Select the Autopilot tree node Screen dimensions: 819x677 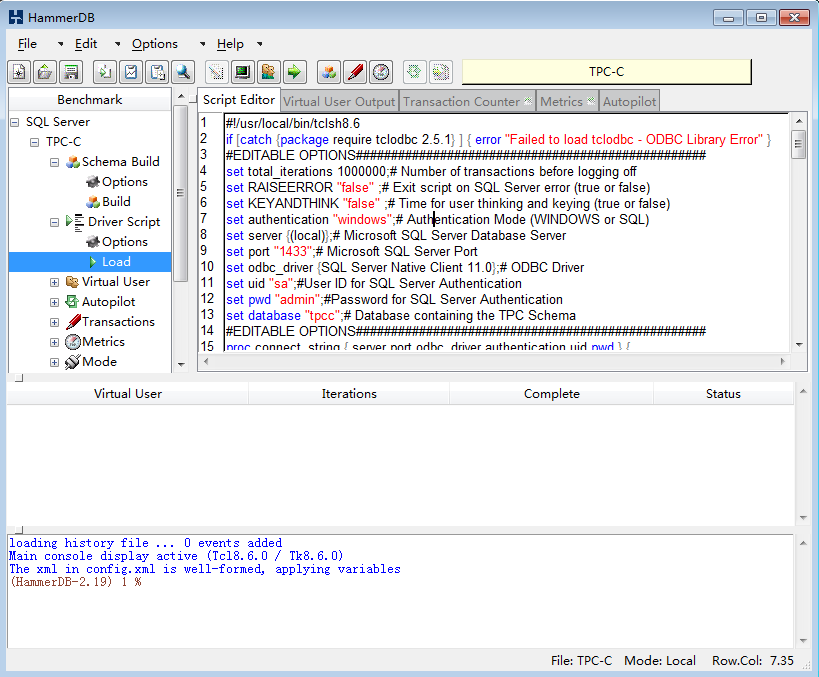point(108,302)
